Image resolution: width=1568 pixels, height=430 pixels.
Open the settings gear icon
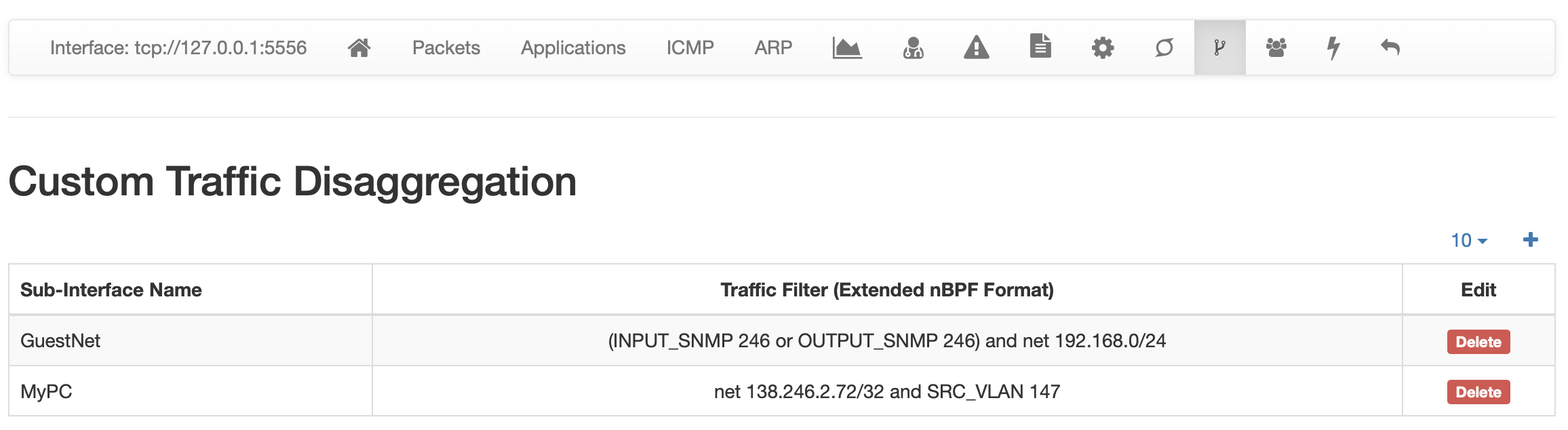(x=1103, y=47)
